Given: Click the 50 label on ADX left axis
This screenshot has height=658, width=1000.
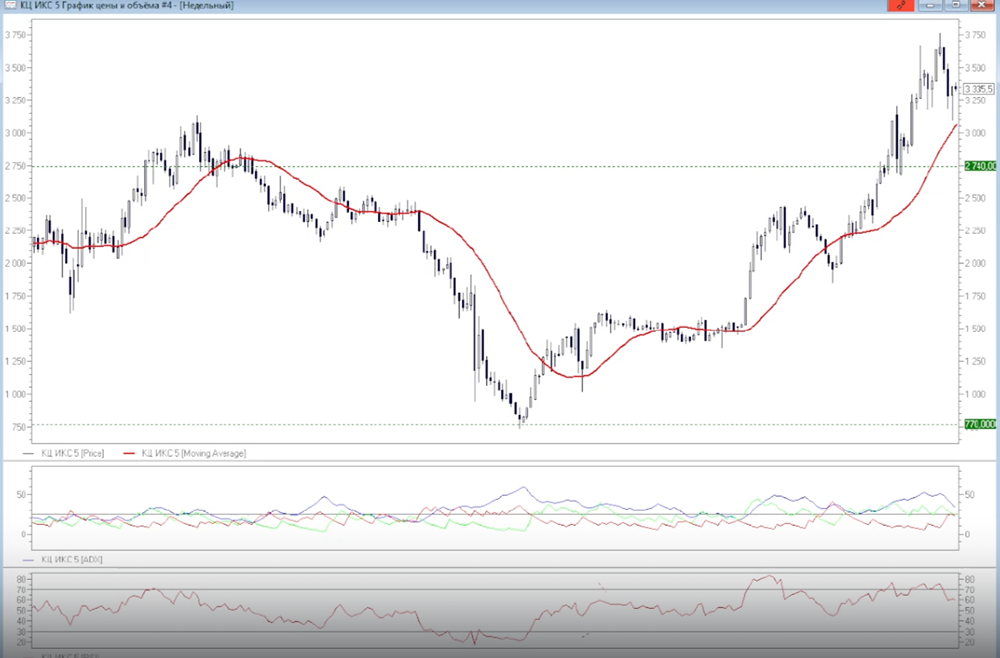Looking at the screenshot, I should (x=20, y=494).
